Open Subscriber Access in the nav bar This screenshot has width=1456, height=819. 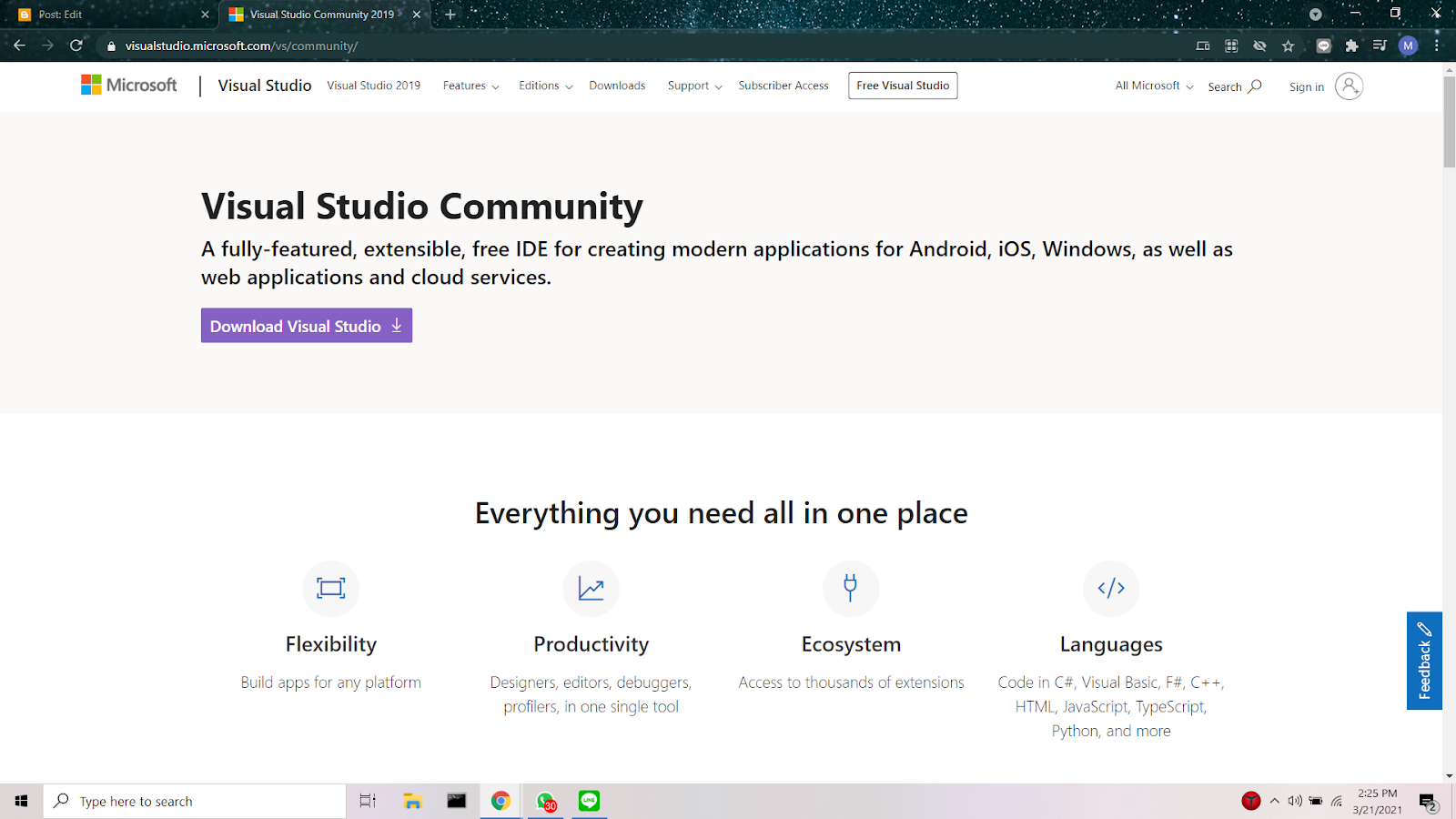(x=784, y=86)
